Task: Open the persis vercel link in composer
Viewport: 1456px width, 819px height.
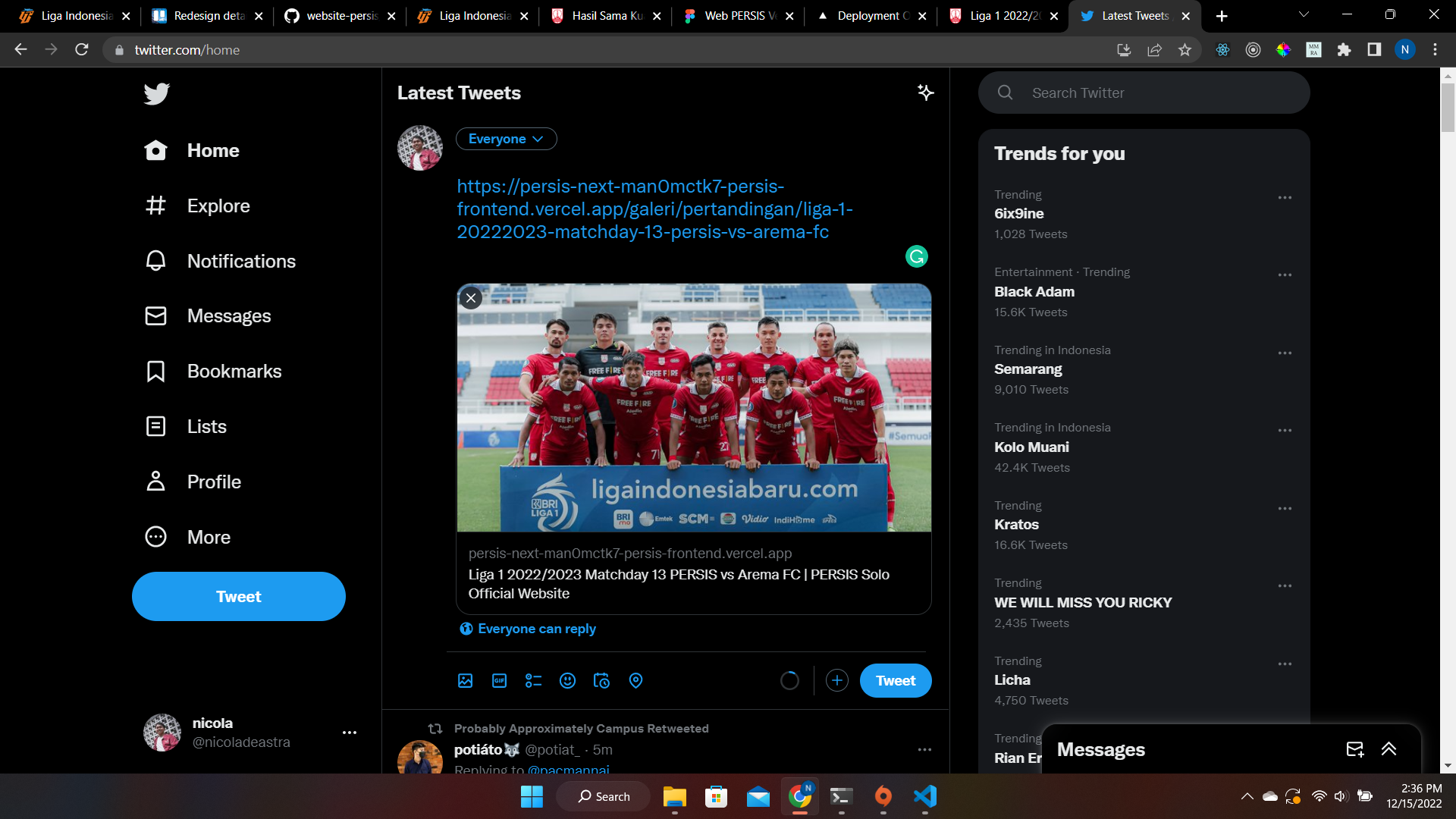Action: coord(654,209)
